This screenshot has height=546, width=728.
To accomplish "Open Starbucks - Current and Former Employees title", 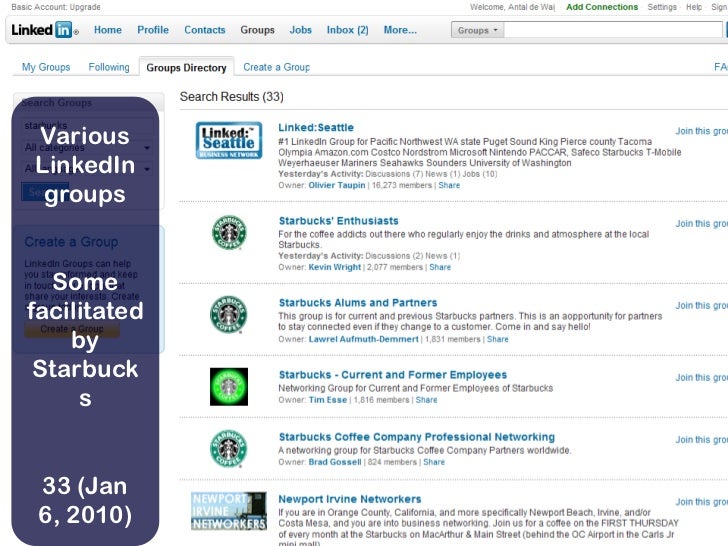I will tap(393, 375).
